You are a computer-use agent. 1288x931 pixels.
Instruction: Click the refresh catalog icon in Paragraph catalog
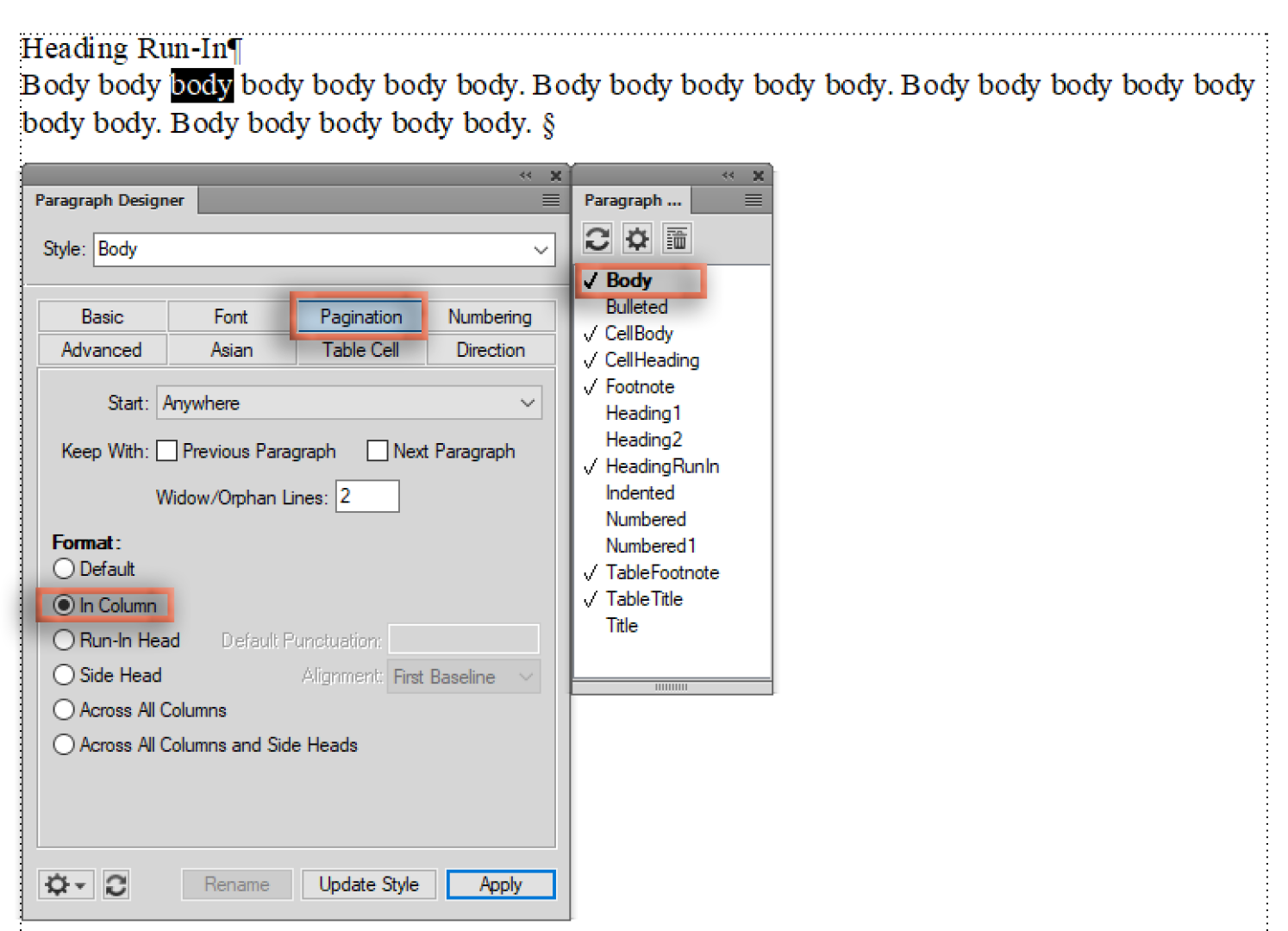597,239
